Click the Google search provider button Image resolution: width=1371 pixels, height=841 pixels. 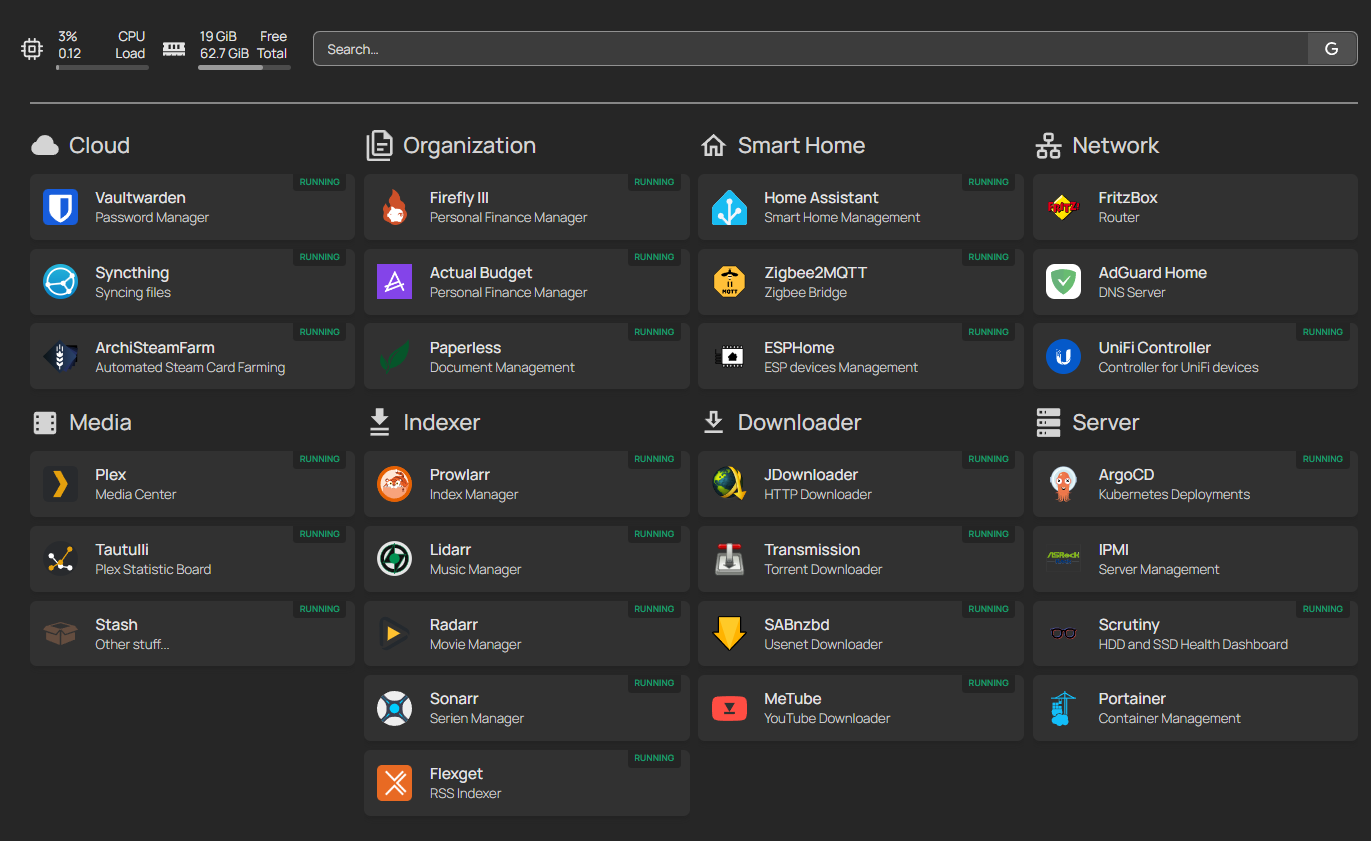tap(1332, 49)
